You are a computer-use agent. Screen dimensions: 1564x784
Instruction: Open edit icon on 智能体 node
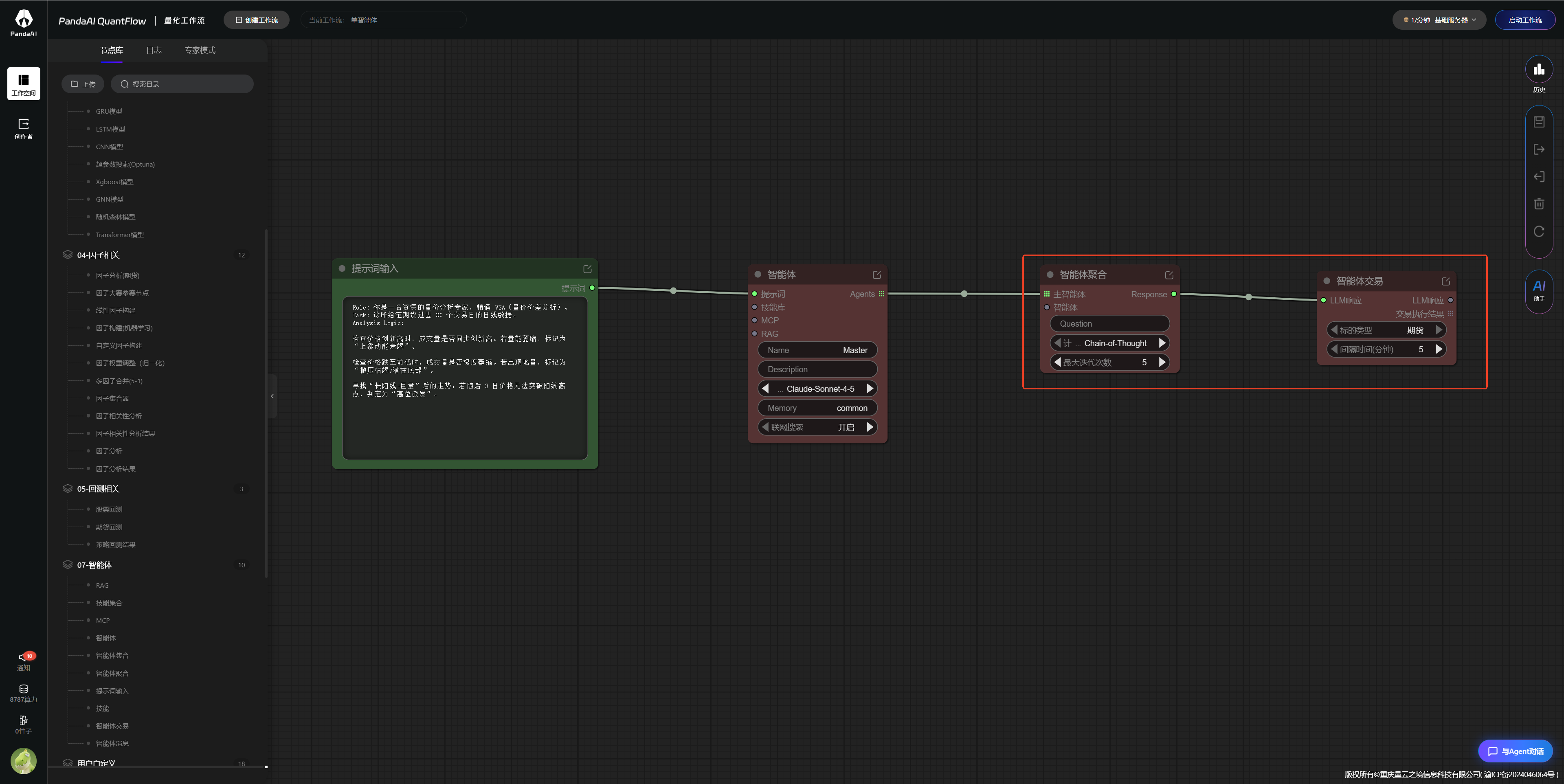[x=876, y=275]
